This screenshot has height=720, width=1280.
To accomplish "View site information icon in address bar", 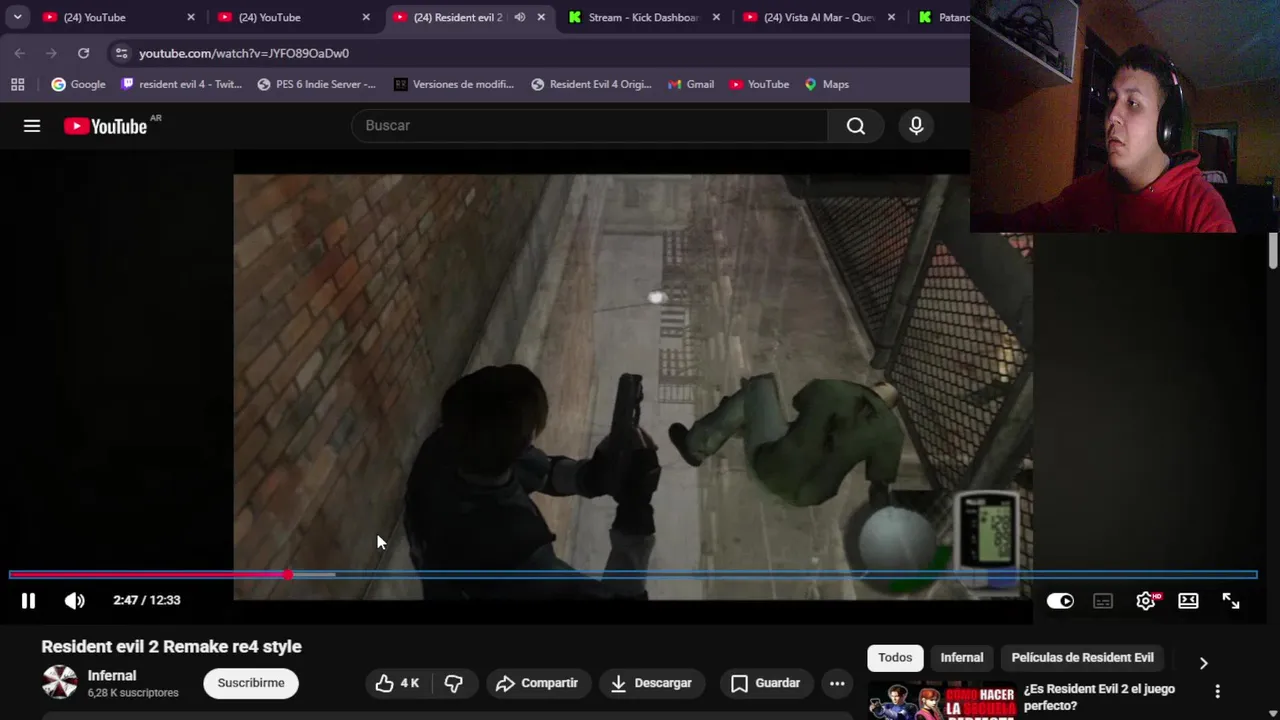I will point(121,53).
